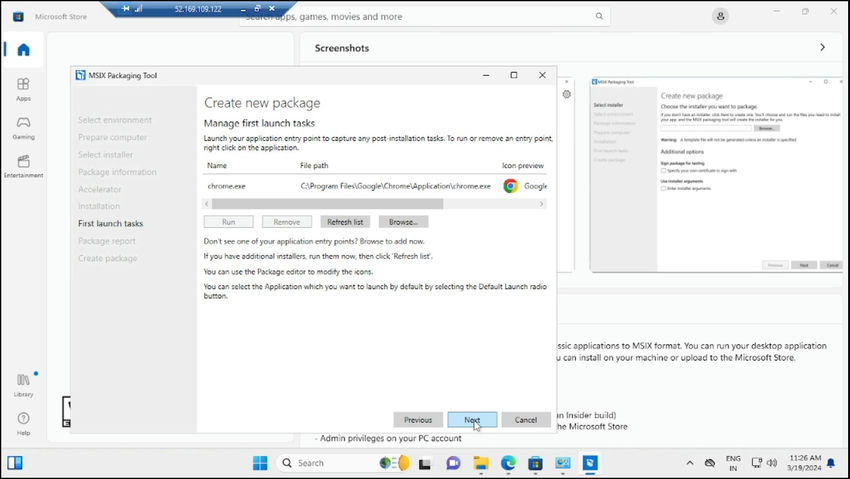850x479 pixels.
Task: Open the Gaming section in Microsoft Store
Action: (x=23, y=128)
